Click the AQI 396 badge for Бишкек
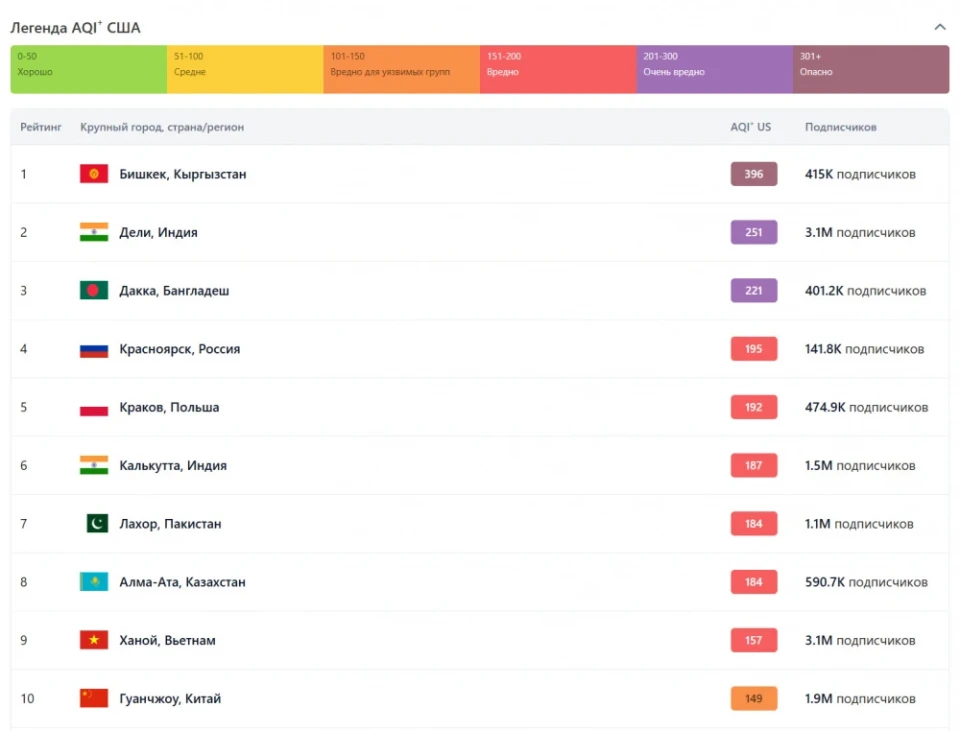This screenshot has height=731, width=960. coord(753,174)
